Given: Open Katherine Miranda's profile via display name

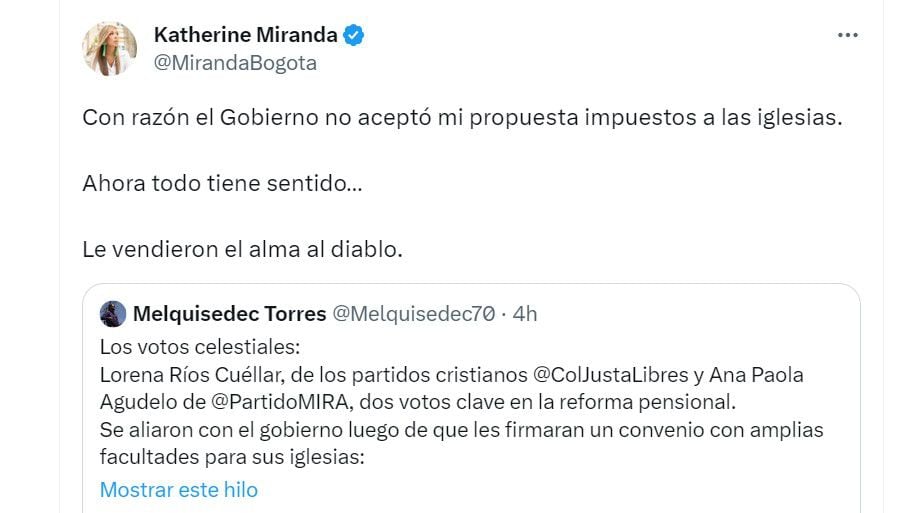Looking at the screenshot, I should coord(245,35).
